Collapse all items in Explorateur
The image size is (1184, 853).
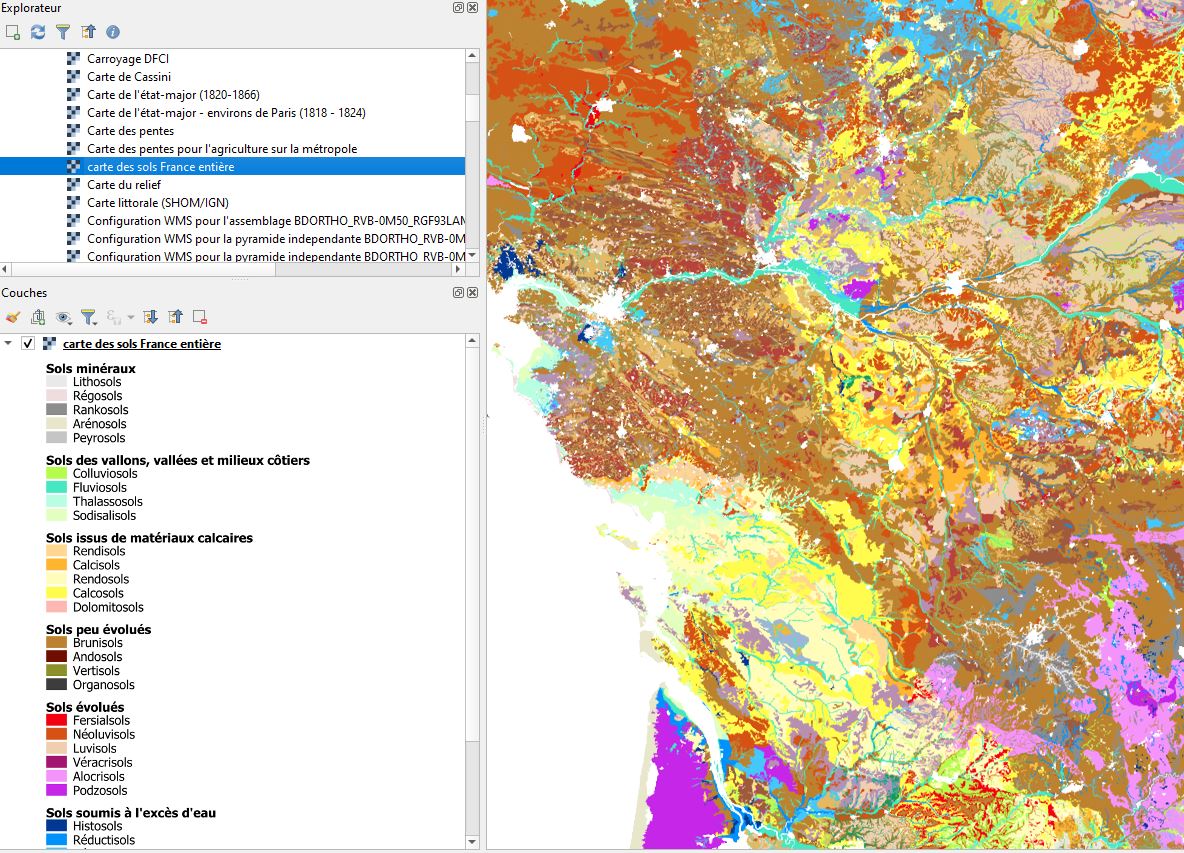(88, 32)
